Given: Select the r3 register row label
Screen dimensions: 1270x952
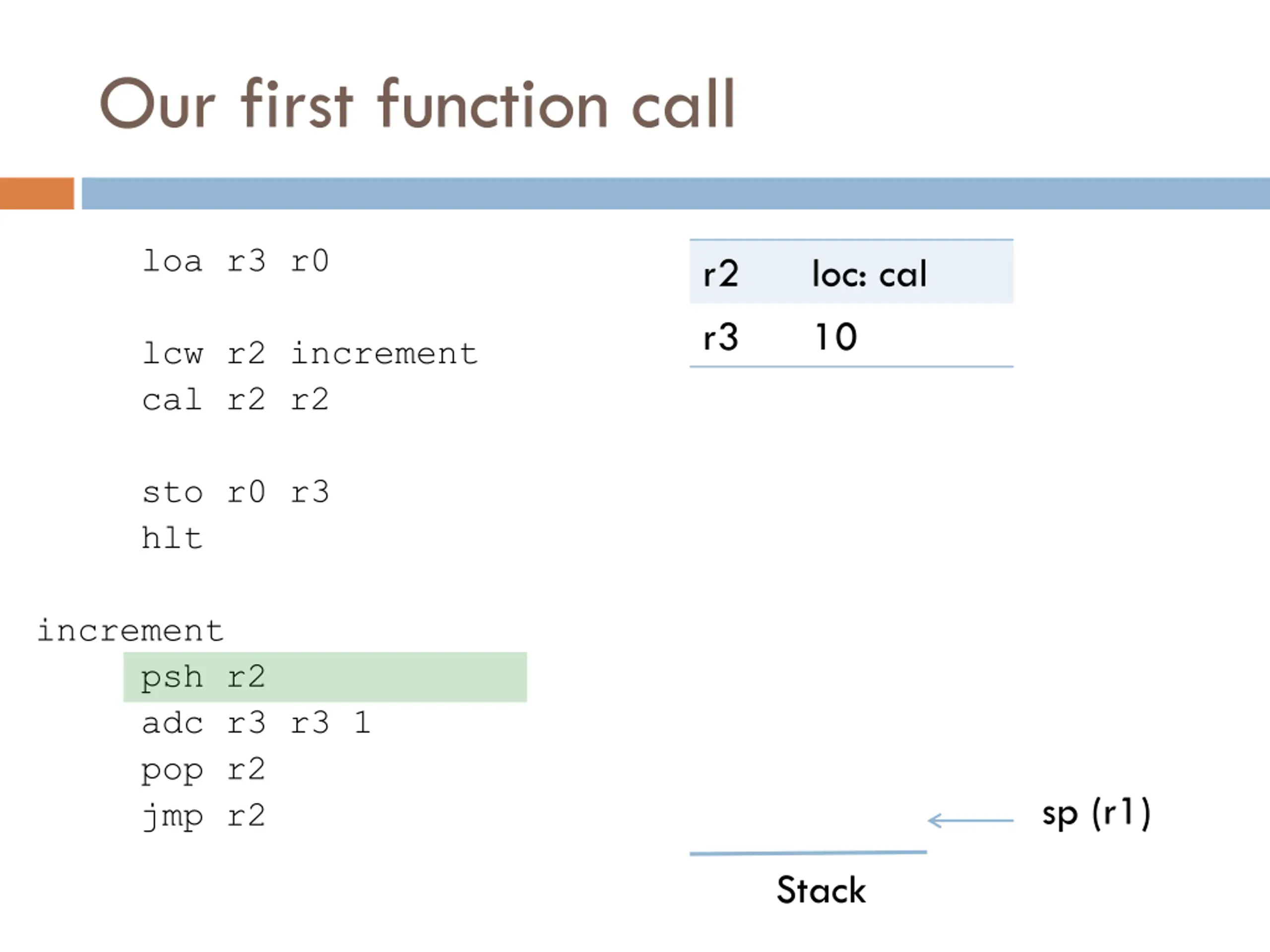Looking at the screenshot, I should pos(721,337).
